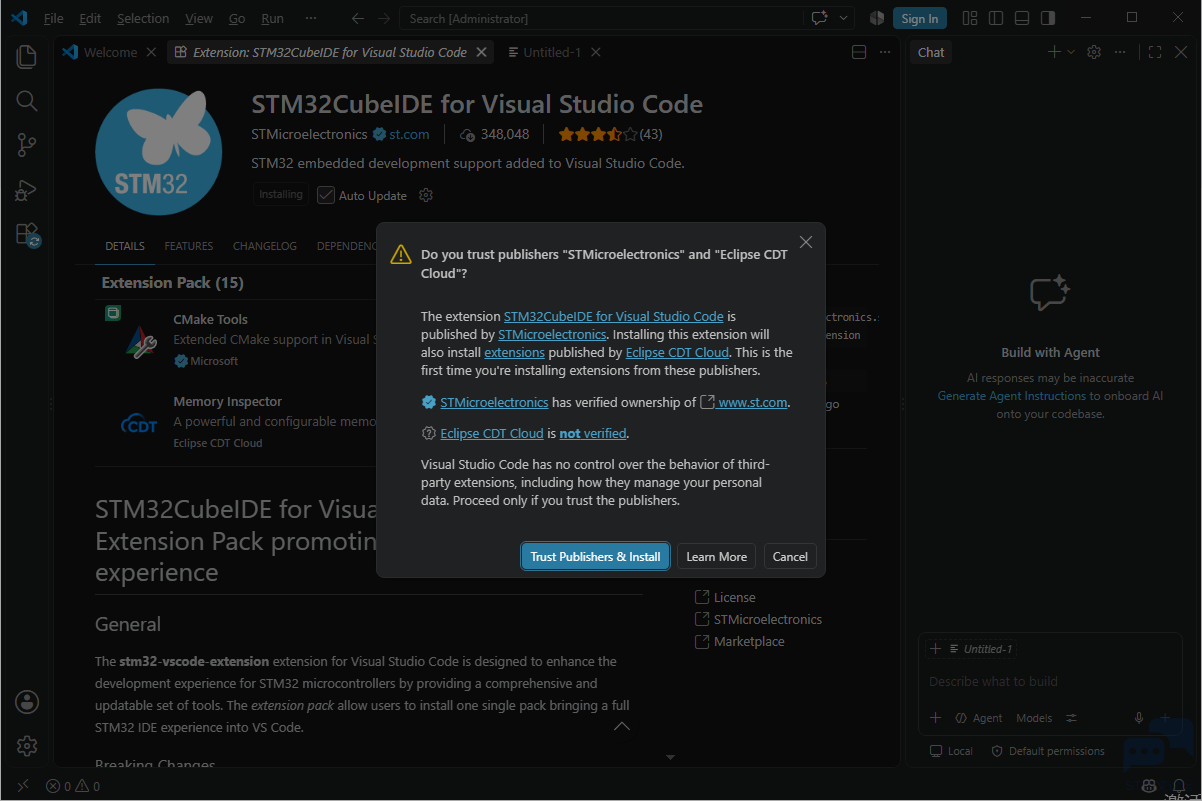Screen dimensions: 1202x801
Task: Open Chat panel More Actions ellipsis
Action: coord(1118,52)
